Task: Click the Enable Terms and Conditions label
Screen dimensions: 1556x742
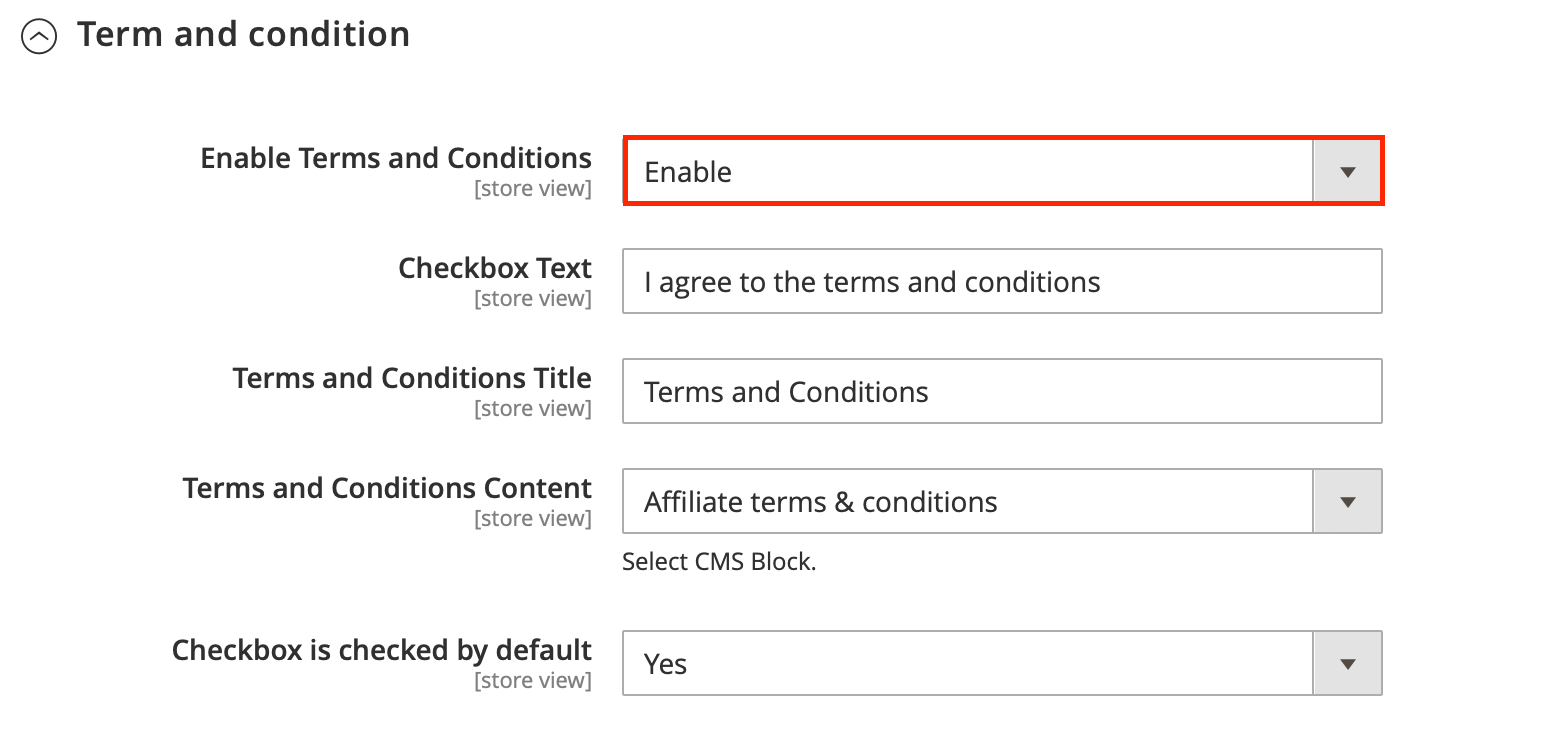Action: coord(396,158)
